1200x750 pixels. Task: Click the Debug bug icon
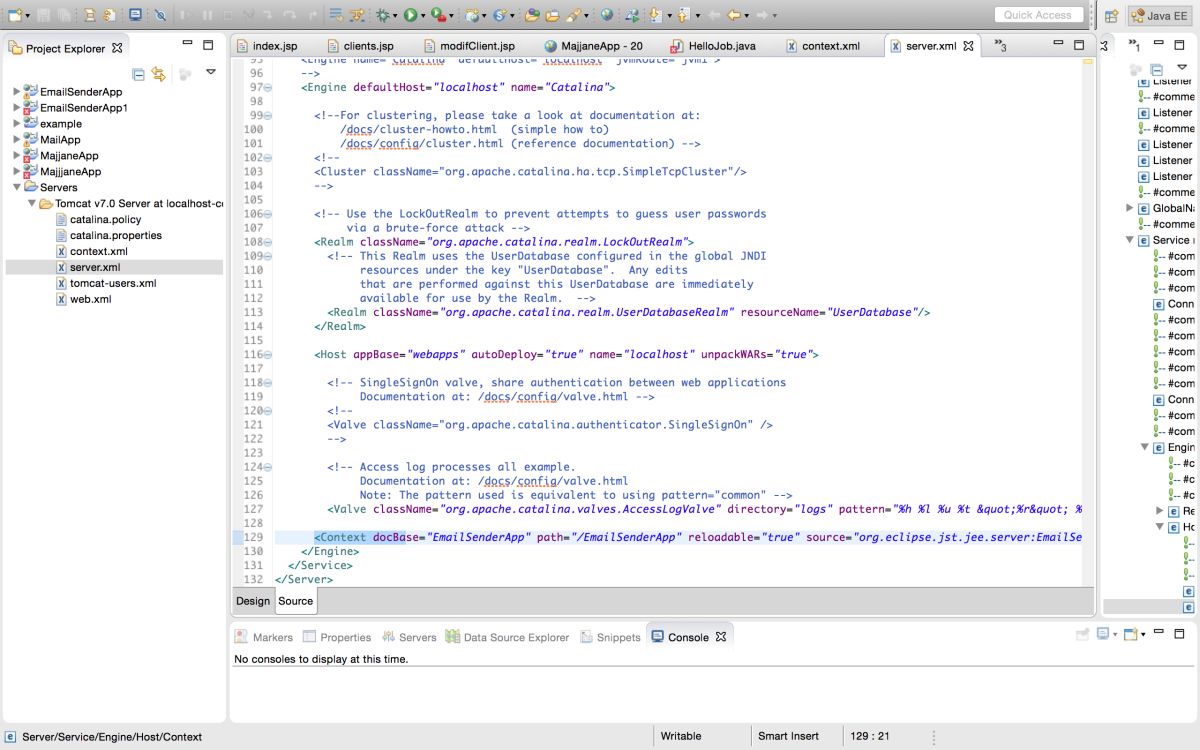tap(382, 15)
